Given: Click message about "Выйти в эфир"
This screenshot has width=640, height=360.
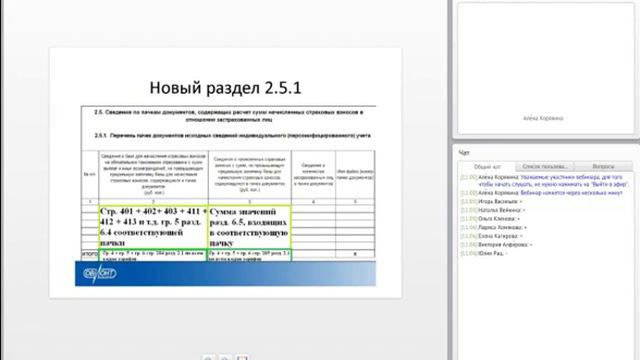Looking at the screenshot, I should point(545,181).
